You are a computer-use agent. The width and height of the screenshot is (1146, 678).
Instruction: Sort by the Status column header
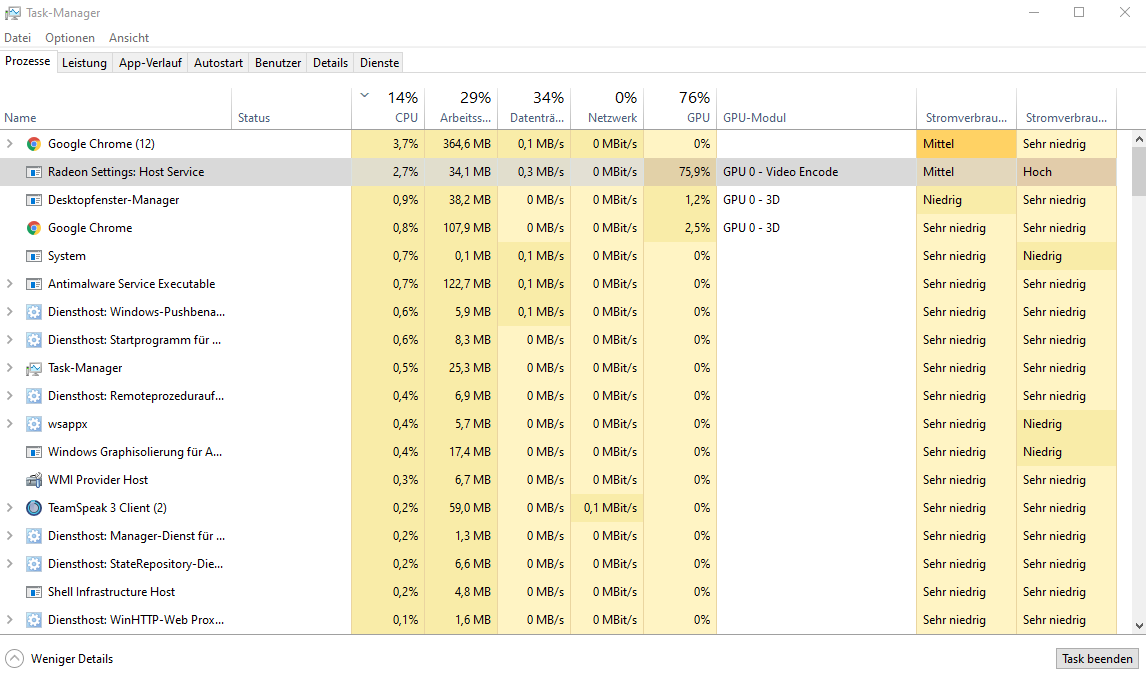(292, 108)
